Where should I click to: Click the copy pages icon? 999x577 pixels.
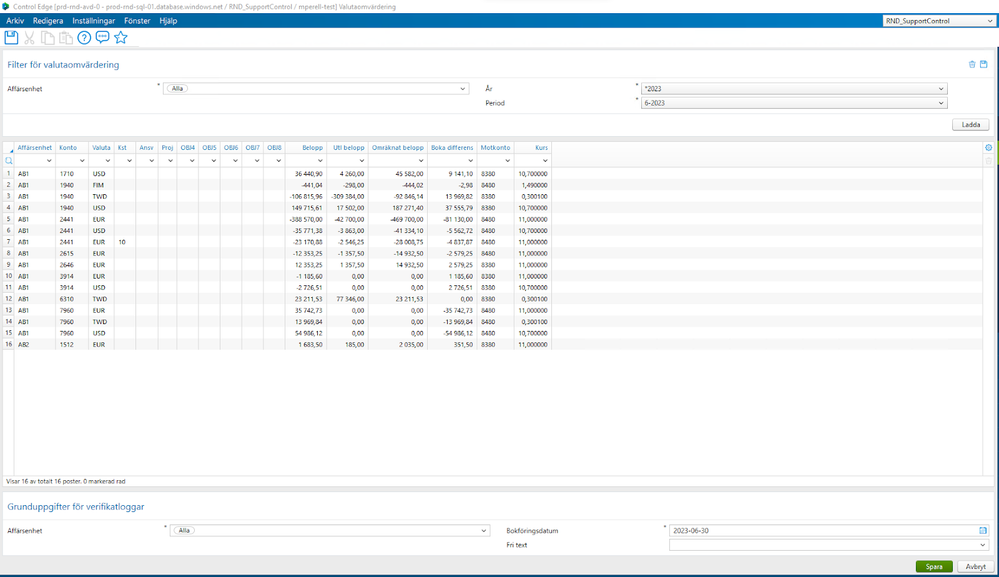pos(48,38)
